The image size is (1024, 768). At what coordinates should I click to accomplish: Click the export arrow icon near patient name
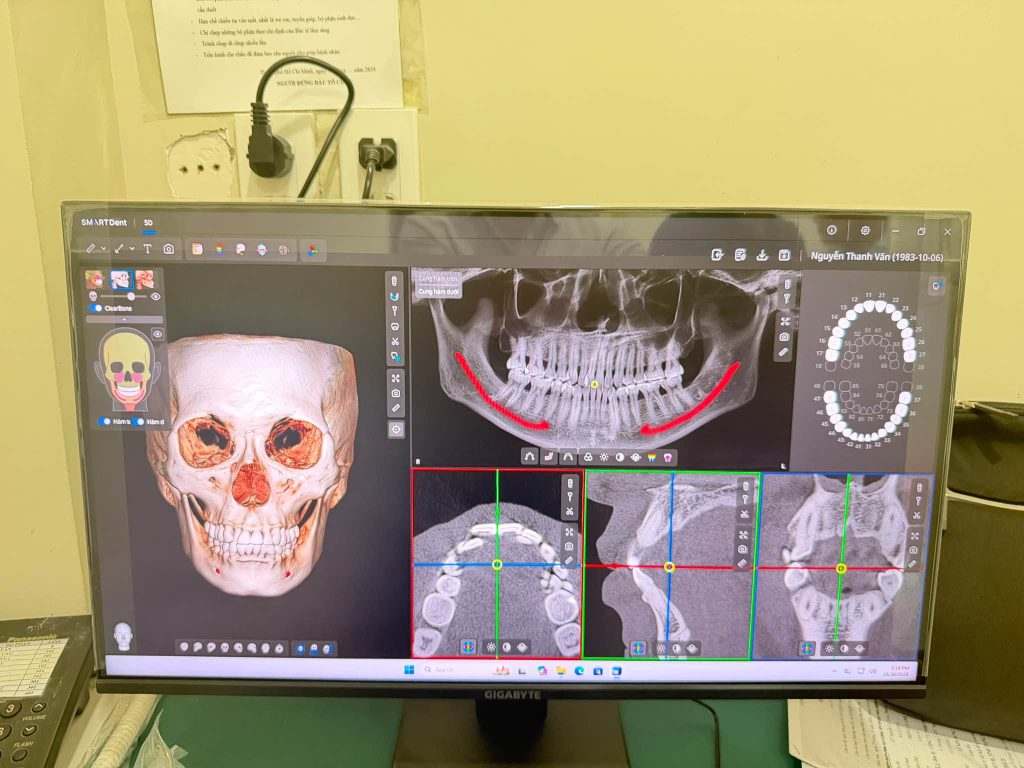[x=718, y=255]
